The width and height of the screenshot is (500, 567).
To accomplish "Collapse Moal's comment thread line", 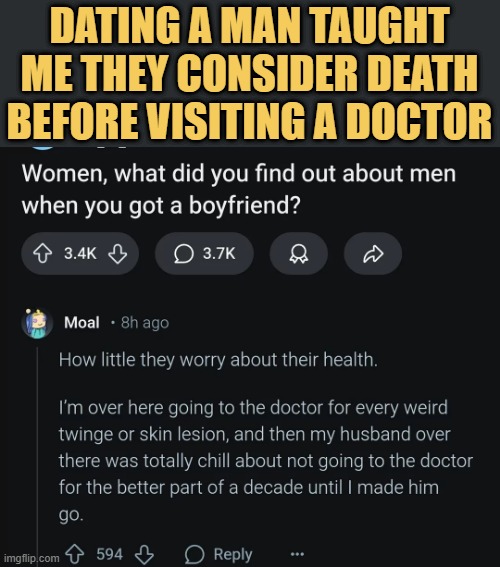I will point(38,452).
